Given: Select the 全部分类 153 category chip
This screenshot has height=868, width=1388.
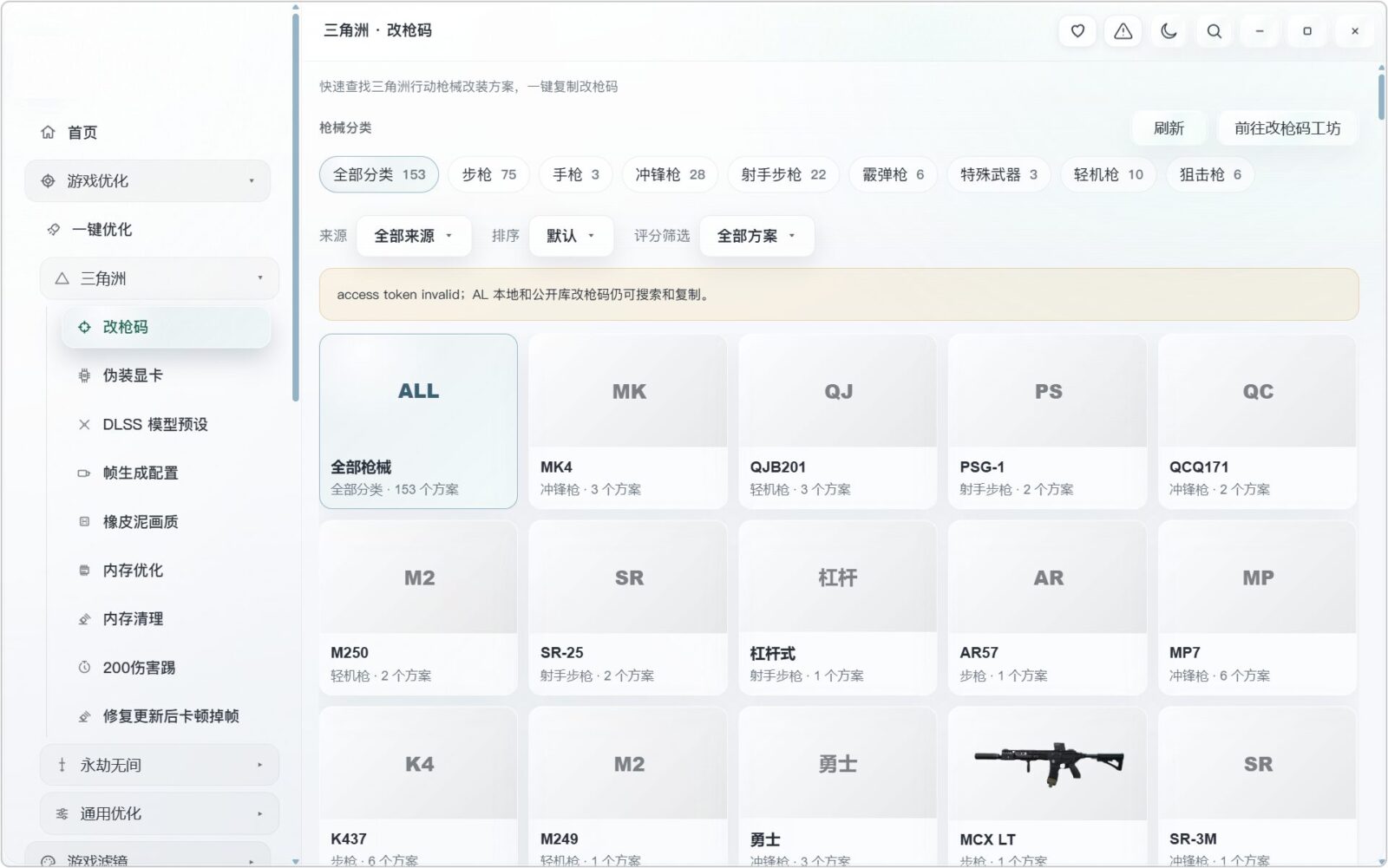Looking at the screenshot, I should point(379,174).
